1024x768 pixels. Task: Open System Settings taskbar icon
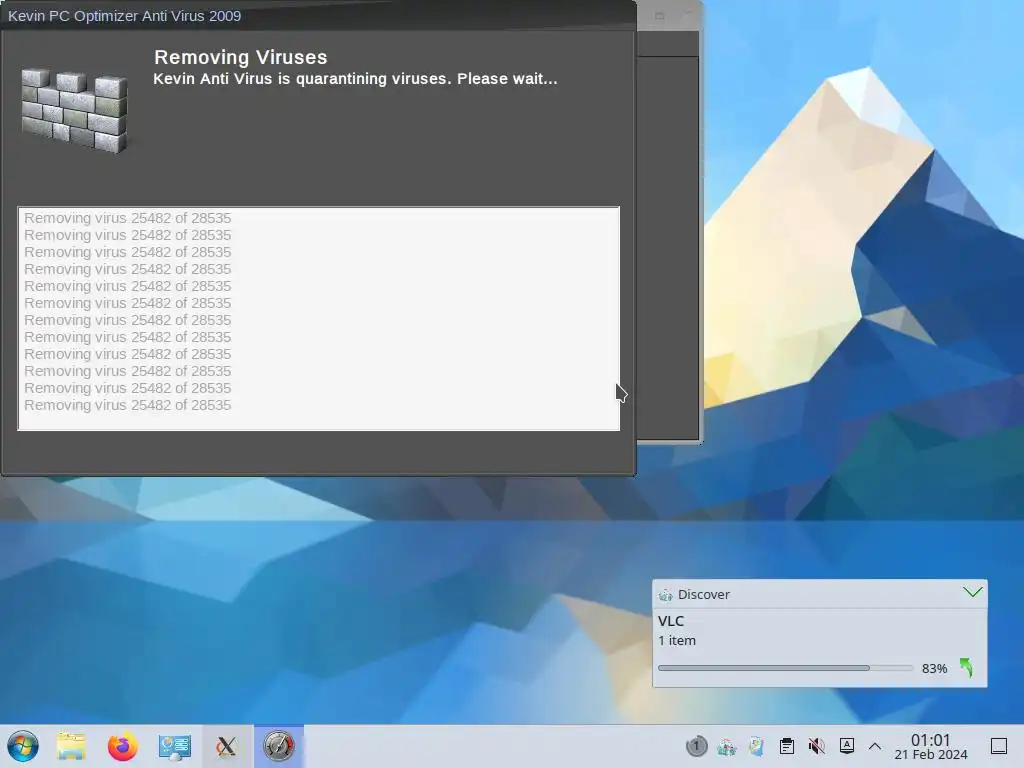(x=174, y=746)
